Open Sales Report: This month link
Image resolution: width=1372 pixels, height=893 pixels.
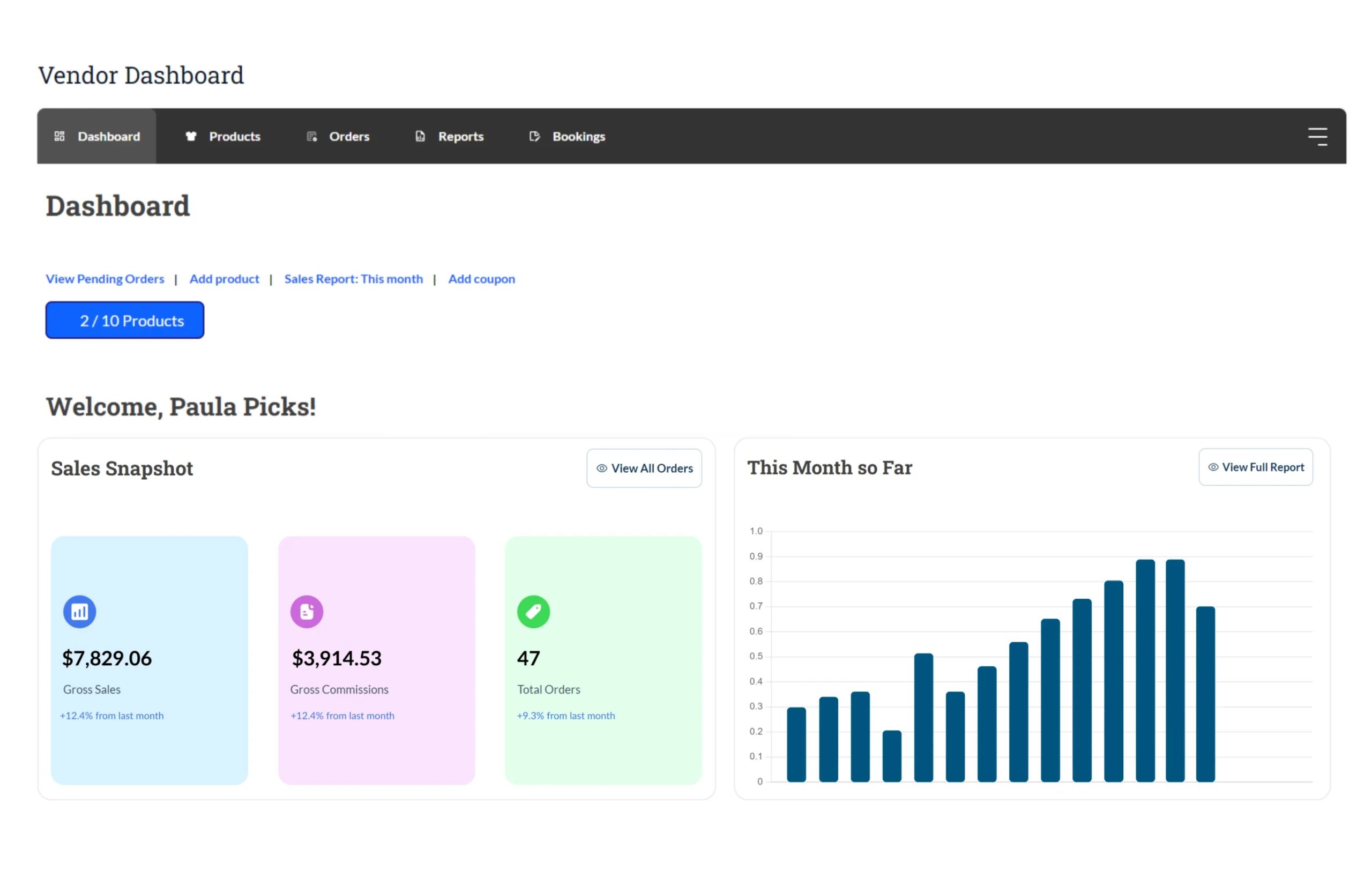click(x=353, y=279)
